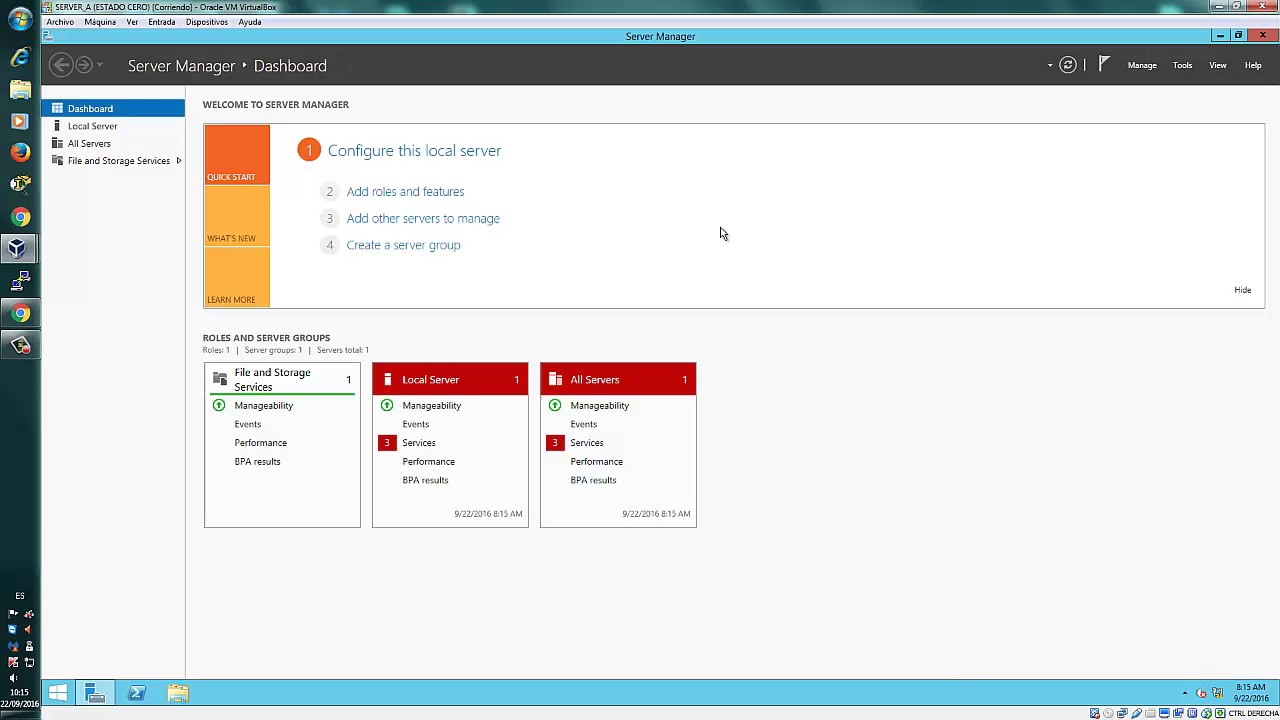This screenshot has width=1280, height=720.
Task: Click Manageability status icon in All Servers tile
Action: click(x=555, y=405)
